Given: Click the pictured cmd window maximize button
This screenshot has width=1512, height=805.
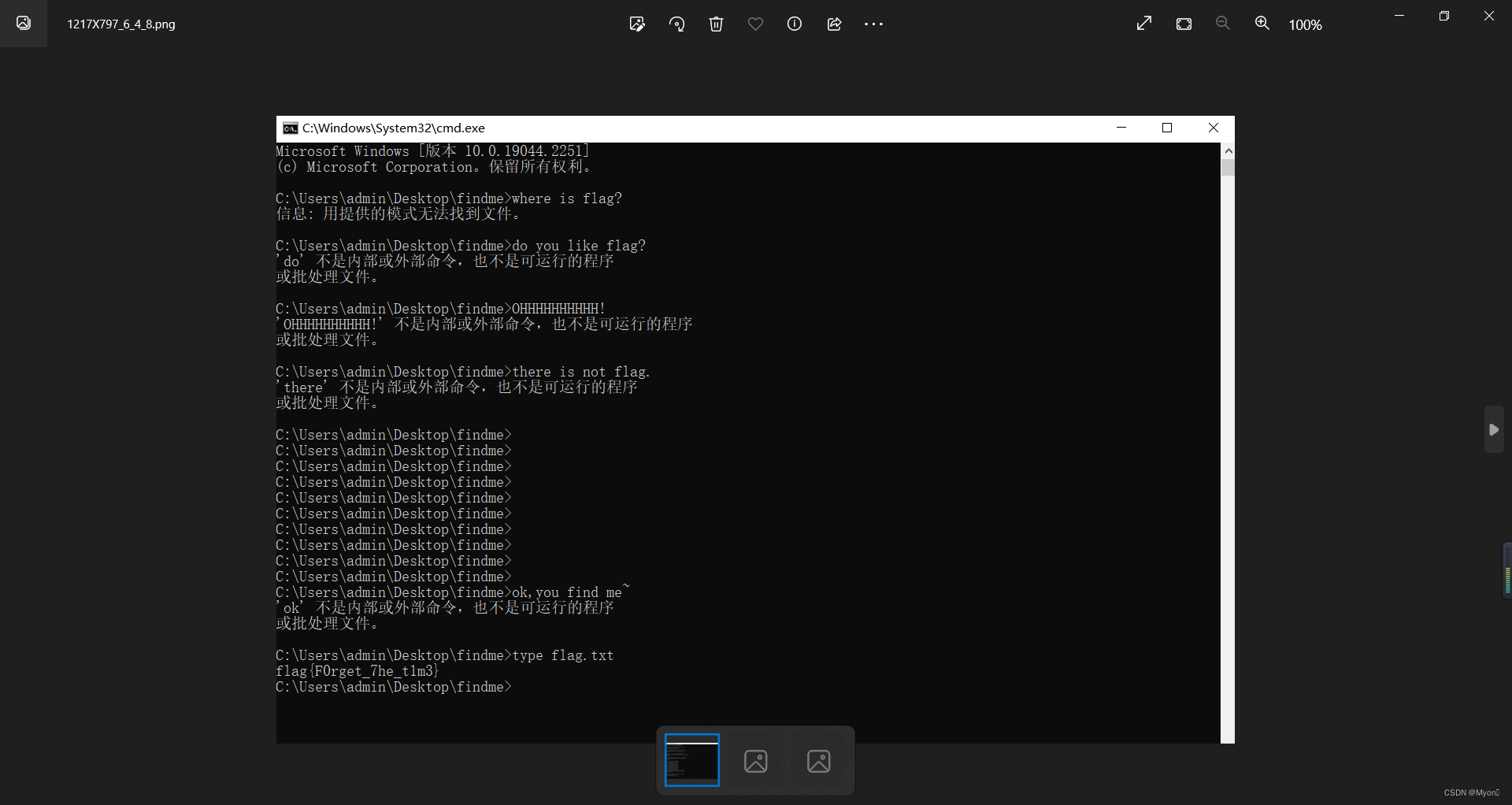Looking at the screenshot, I should tap(1167, 128).
